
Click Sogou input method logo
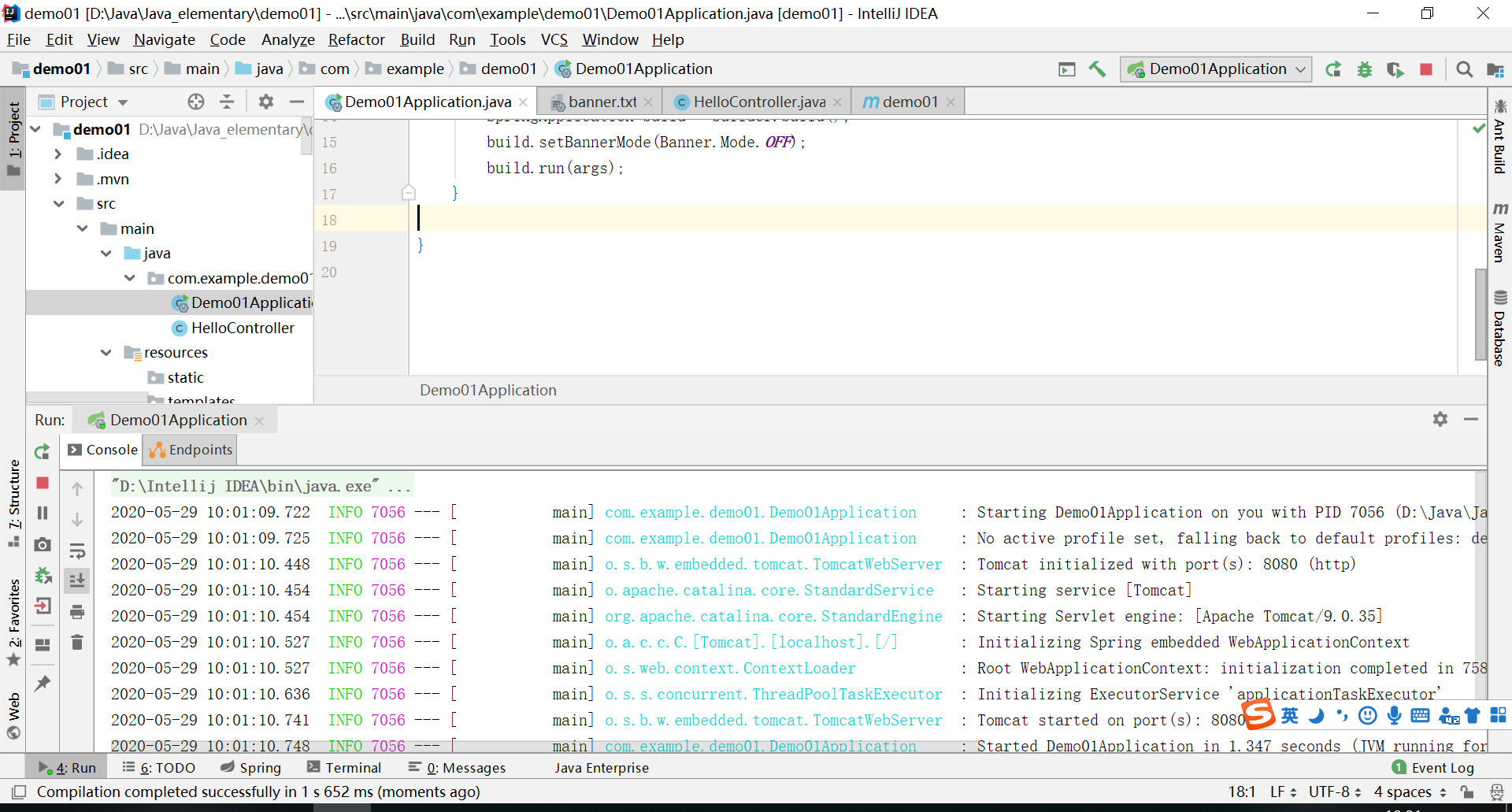point(1258,714)
